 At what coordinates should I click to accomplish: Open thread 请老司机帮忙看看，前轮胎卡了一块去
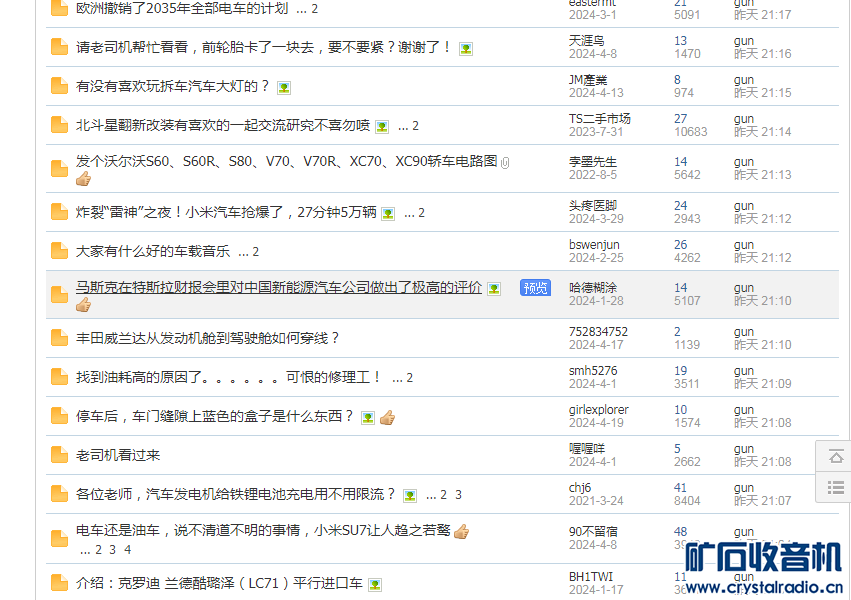263,47
